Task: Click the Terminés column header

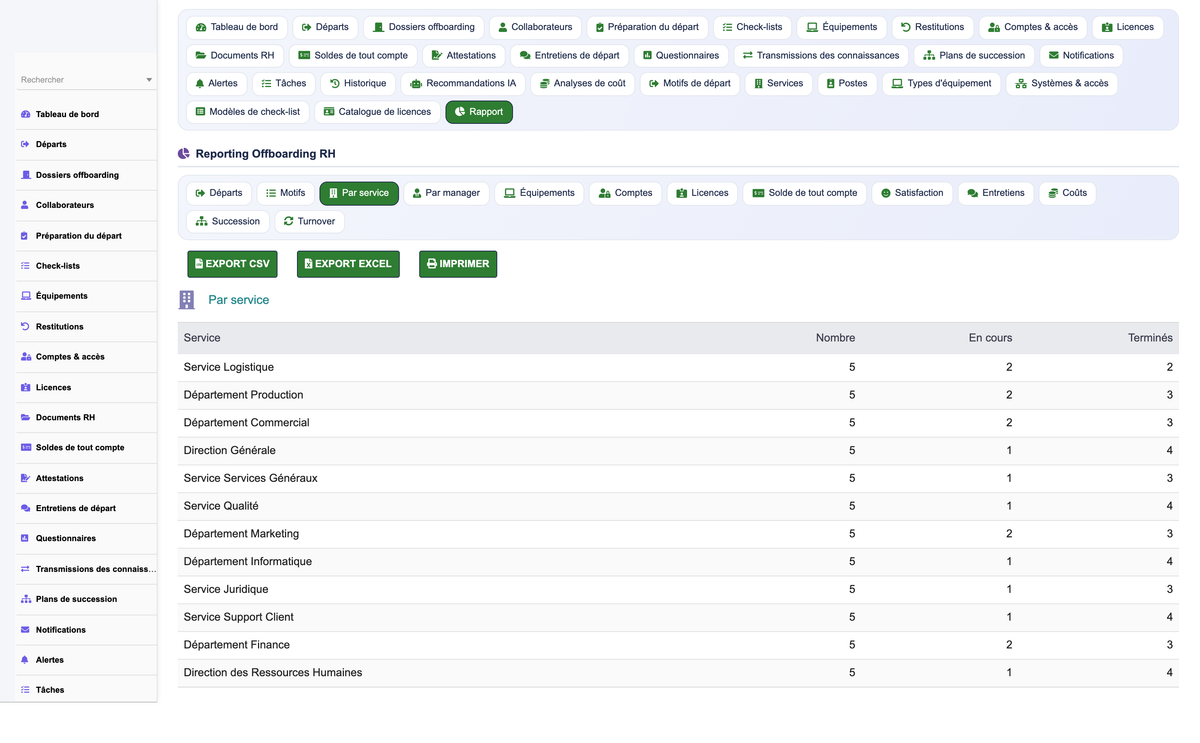Action: click(1150, 338)
